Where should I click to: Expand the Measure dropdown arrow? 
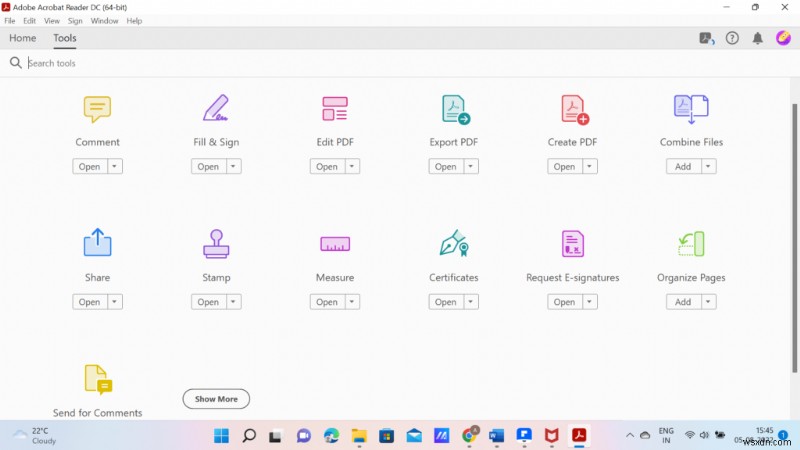pos(352,302)
